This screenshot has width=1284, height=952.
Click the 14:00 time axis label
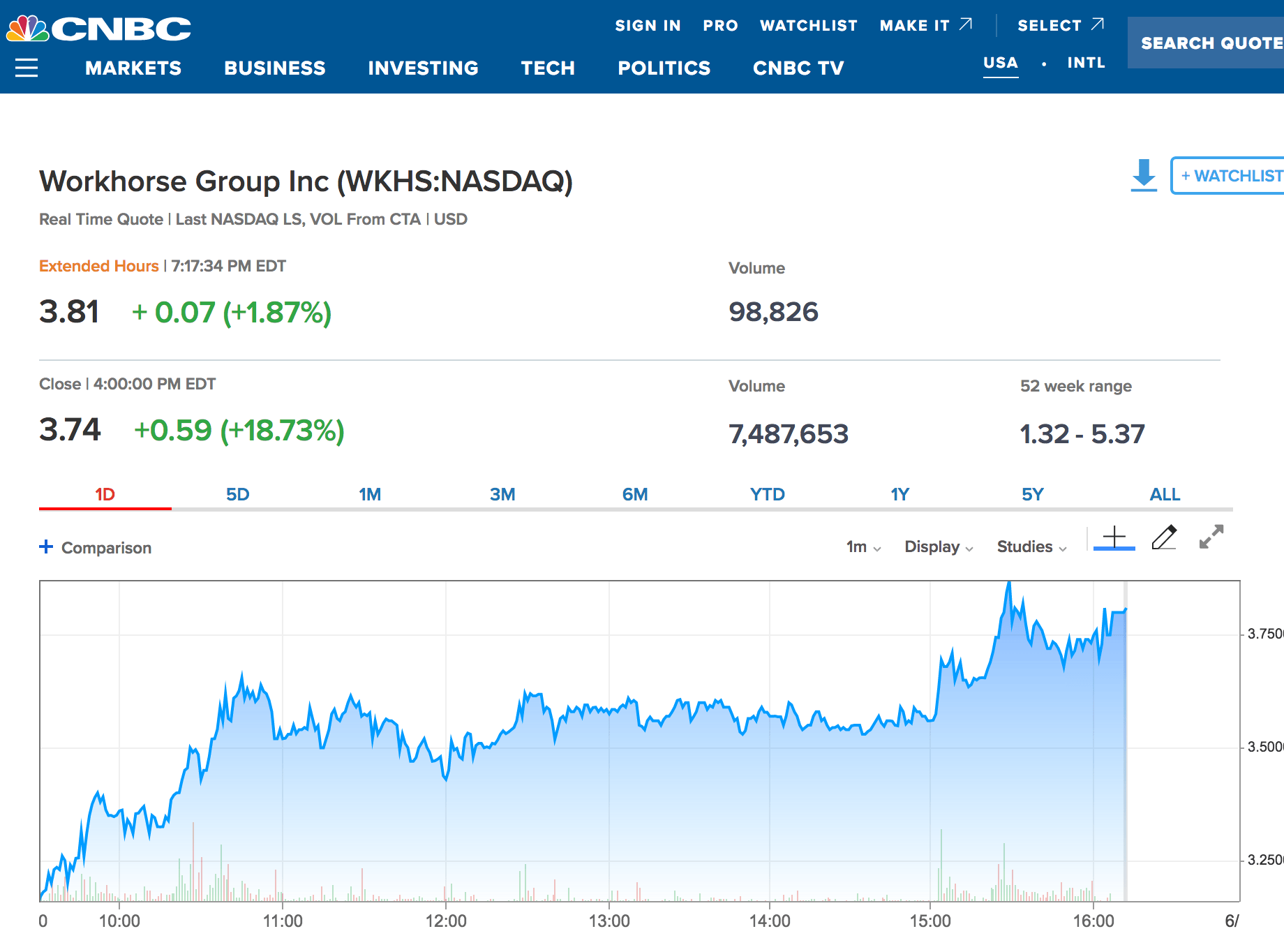pos(770,921)
